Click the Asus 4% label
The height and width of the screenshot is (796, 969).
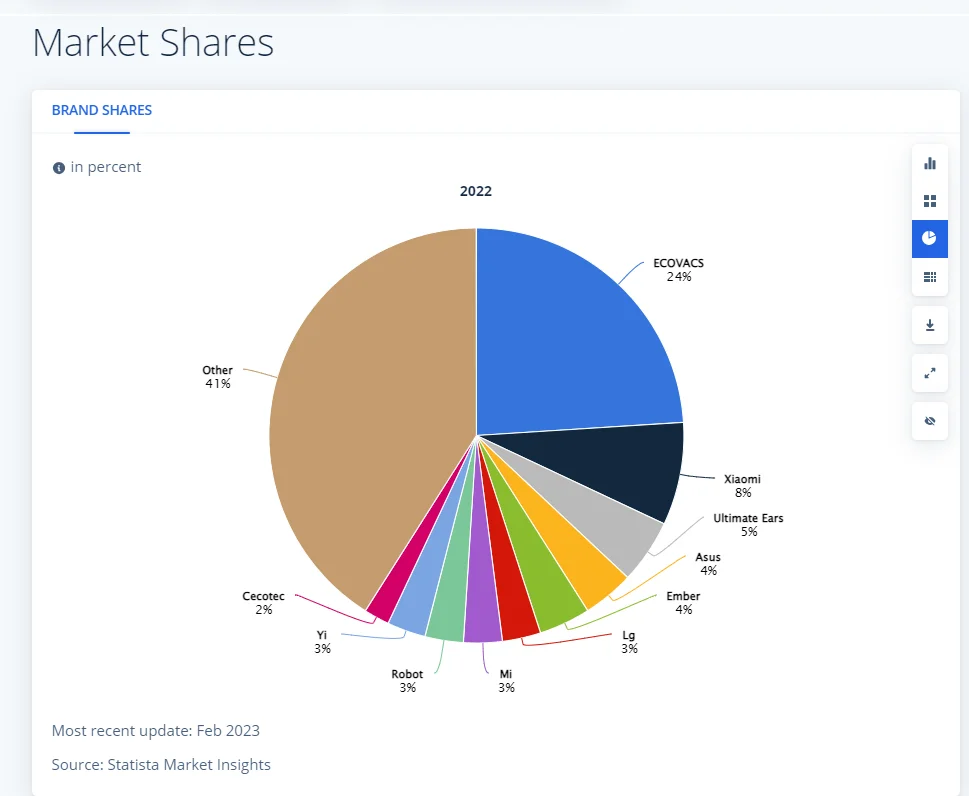[708, 564]
